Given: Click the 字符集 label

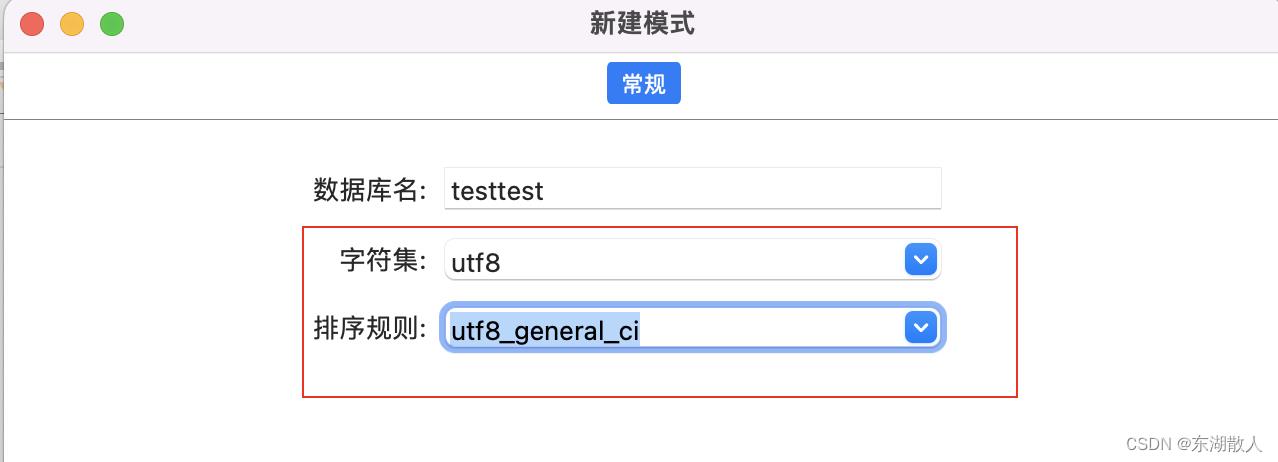Looking at the screenshot, I should [x=383, y=261].
